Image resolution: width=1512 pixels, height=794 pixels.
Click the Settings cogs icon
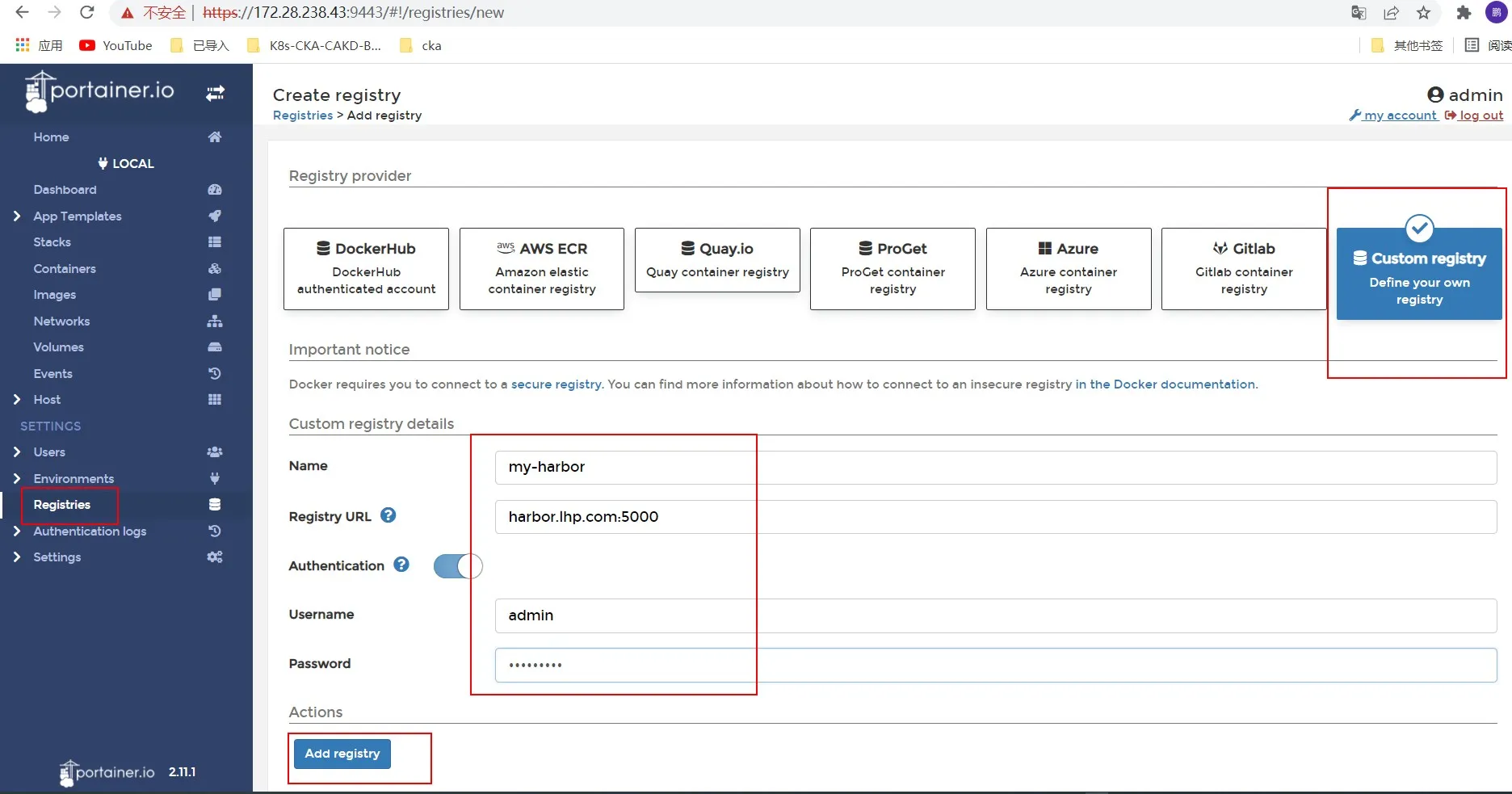click(x=215, y=557)
